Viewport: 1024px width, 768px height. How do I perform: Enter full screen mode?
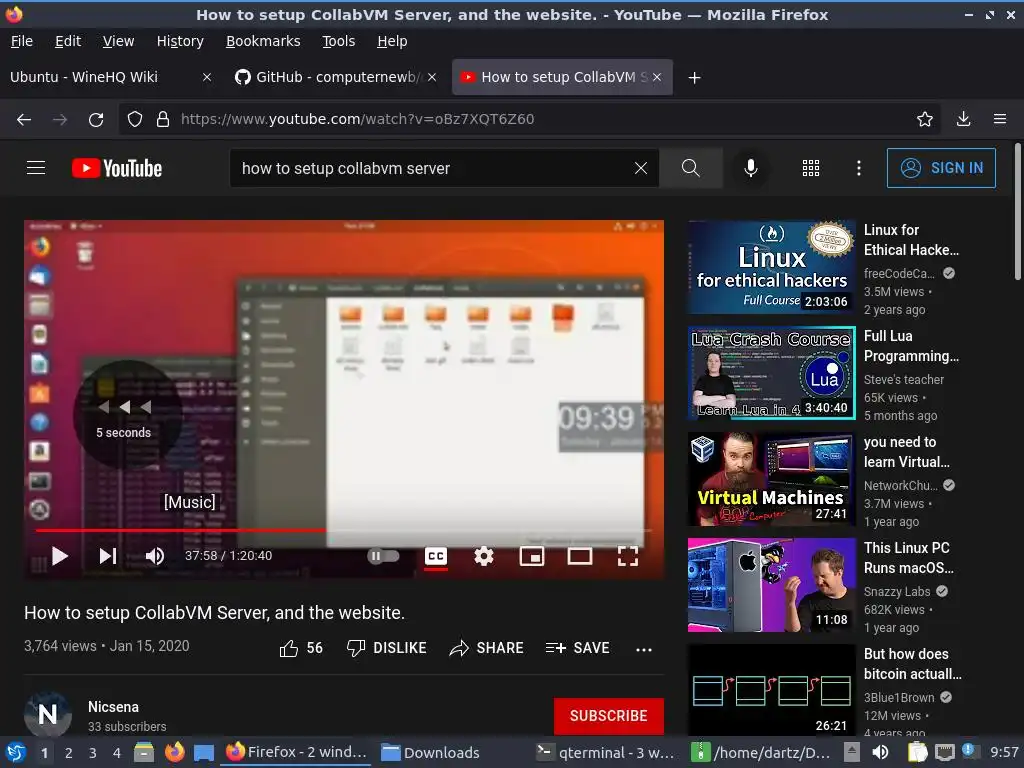coord(628,556)
